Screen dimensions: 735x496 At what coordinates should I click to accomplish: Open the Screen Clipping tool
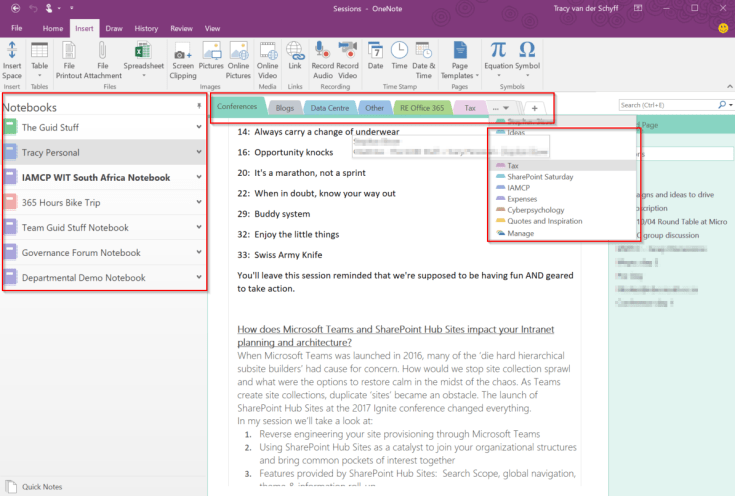pos(183,53)
